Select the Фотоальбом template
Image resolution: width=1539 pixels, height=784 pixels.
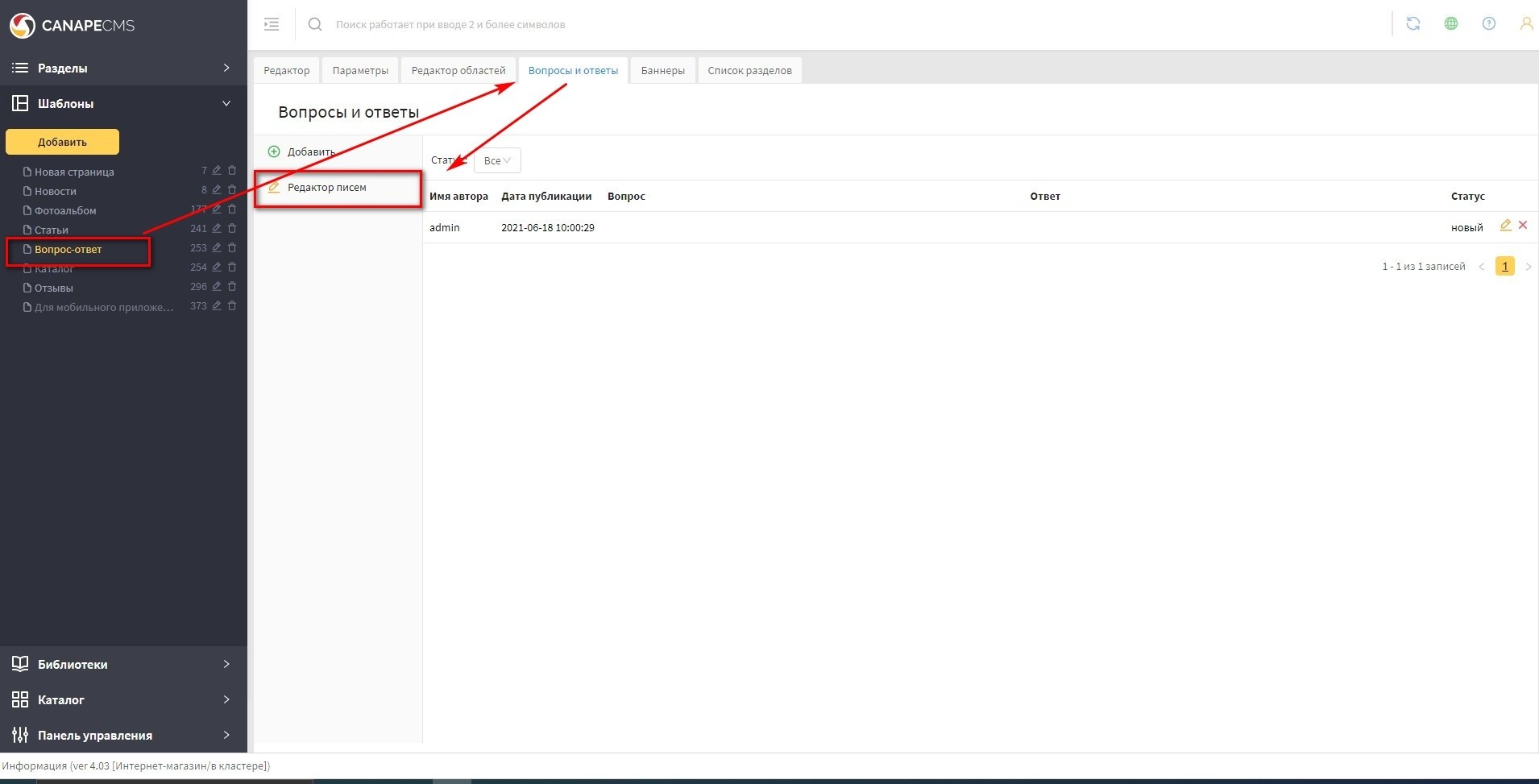pyautogui.click(x=65, y=211)
